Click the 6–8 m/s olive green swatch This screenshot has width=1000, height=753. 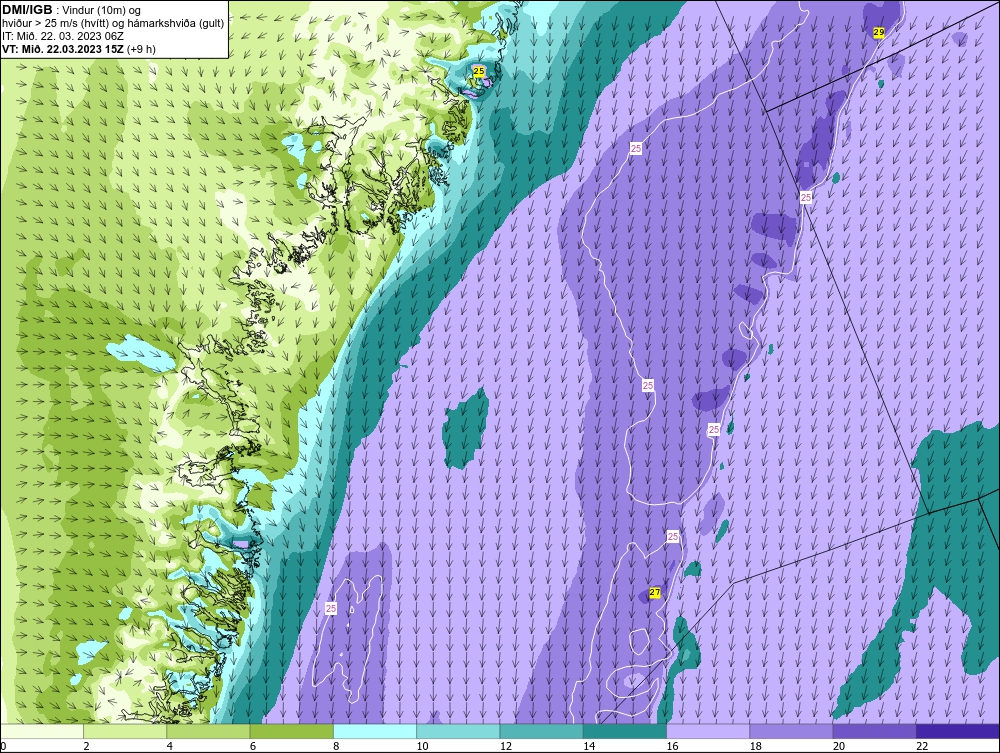(x=291, y=731)
